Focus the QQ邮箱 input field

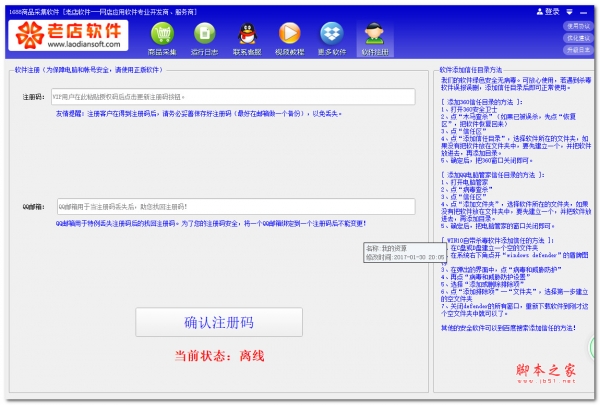tap(236, 207)
